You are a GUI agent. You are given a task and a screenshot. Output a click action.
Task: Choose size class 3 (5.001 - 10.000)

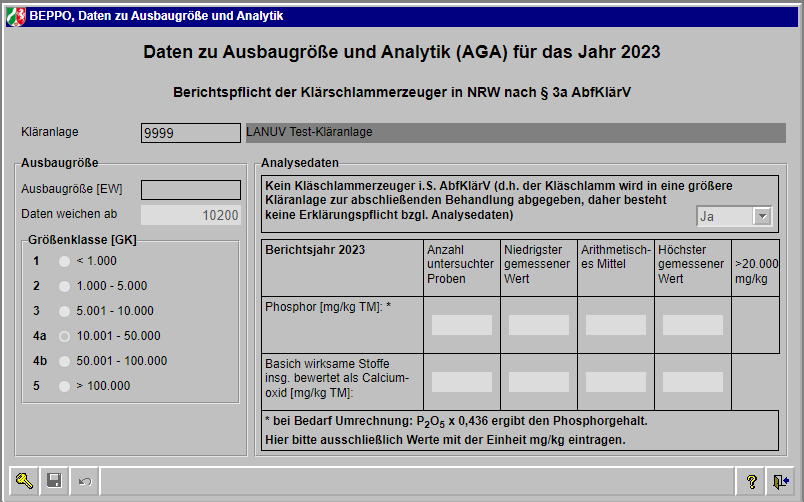pos(65,311)
